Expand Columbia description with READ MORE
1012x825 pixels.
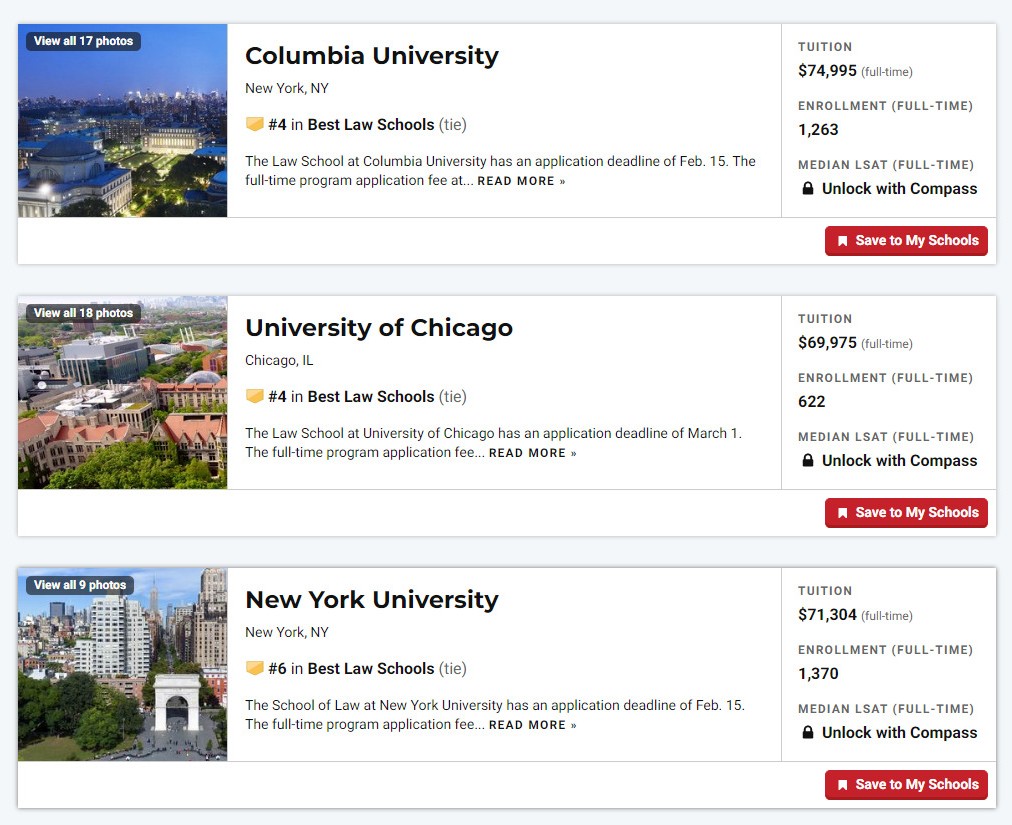521,181
